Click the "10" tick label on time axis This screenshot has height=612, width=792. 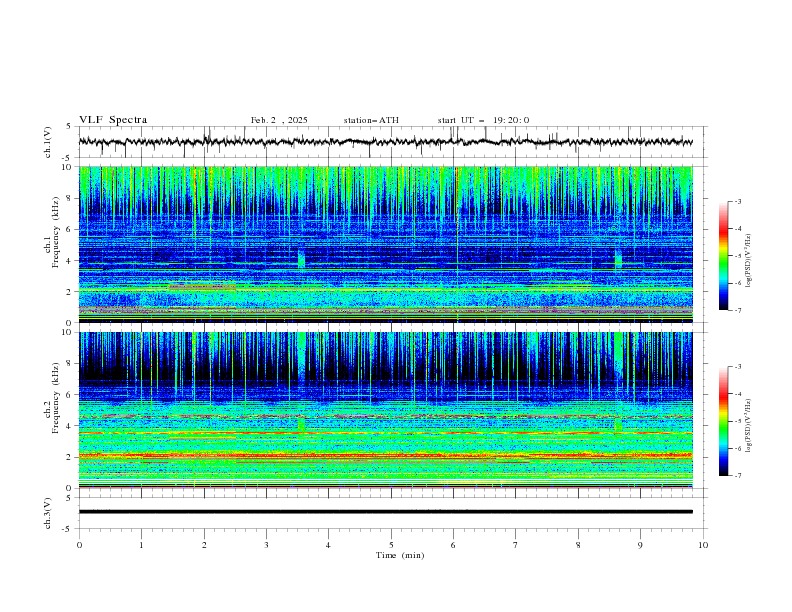pyautogui.click(x=703, y=545)
